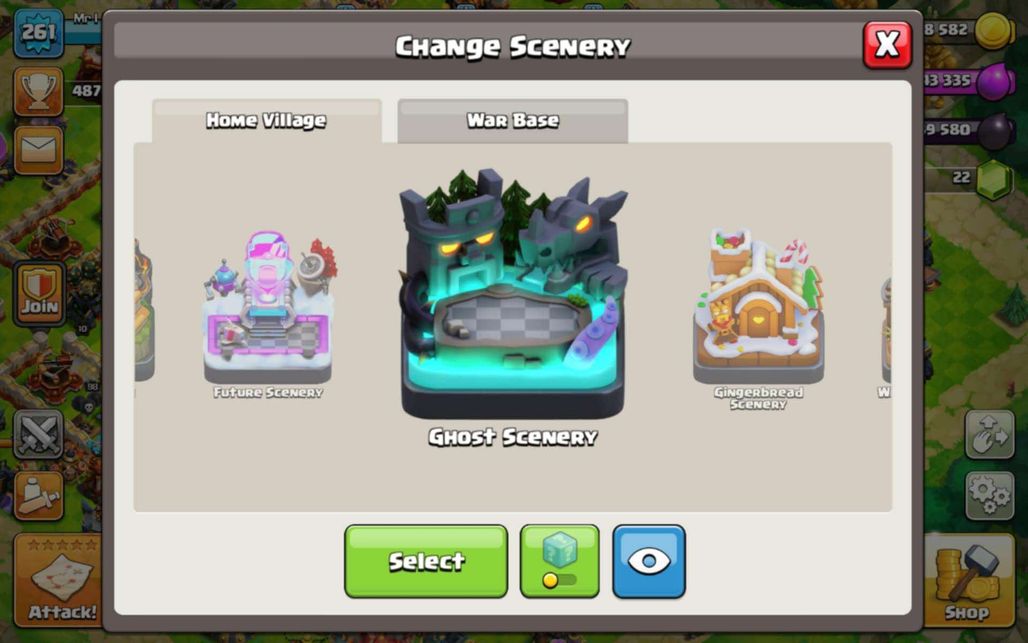Image resolution: width=1028 pixels, height=643 pixels.
Task: Switch to the Home Village tab
Action: [266, 121]
